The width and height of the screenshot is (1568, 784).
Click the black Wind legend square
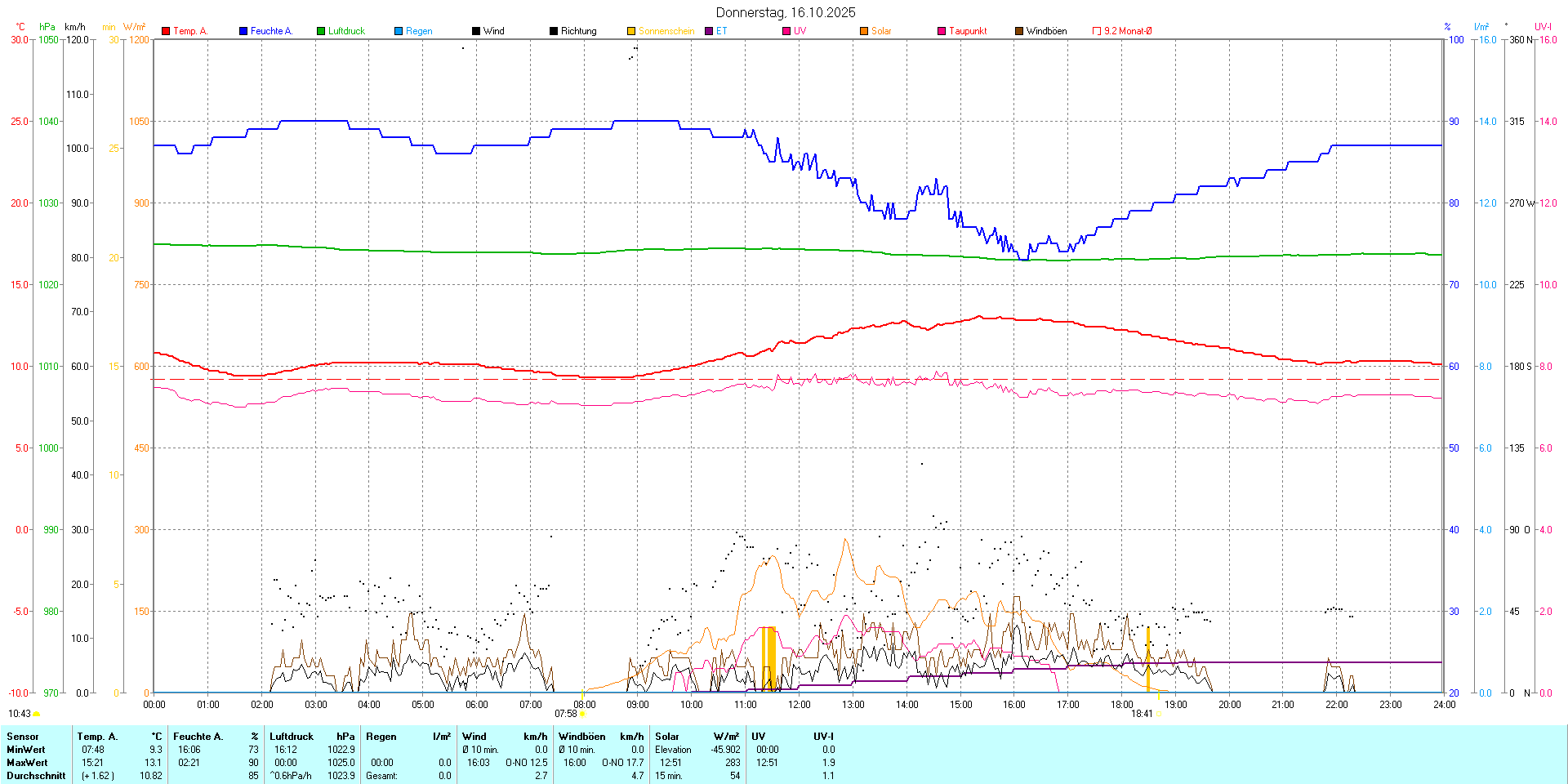click(476, 31)
